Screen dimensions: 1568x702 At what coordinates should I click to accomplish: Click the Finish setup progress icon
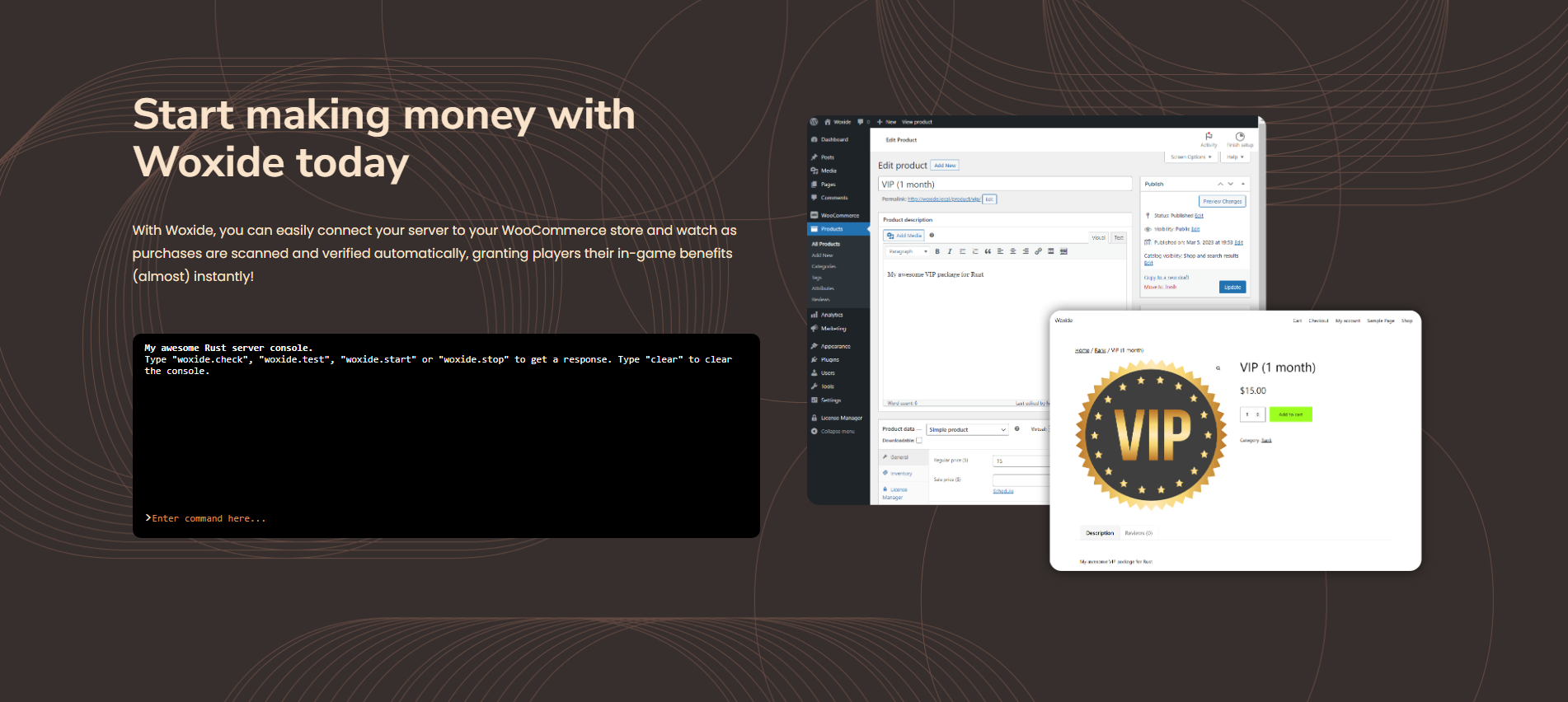pyautogui.click(x=1239, y=137)
